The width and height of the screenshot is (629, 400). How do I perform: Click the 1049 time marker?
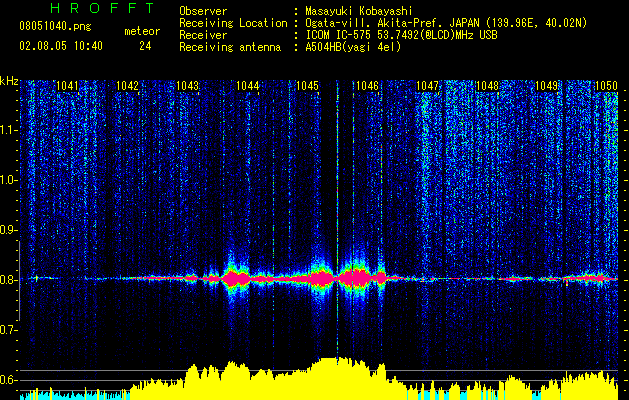pyautogui.click(x=547, y=86)
